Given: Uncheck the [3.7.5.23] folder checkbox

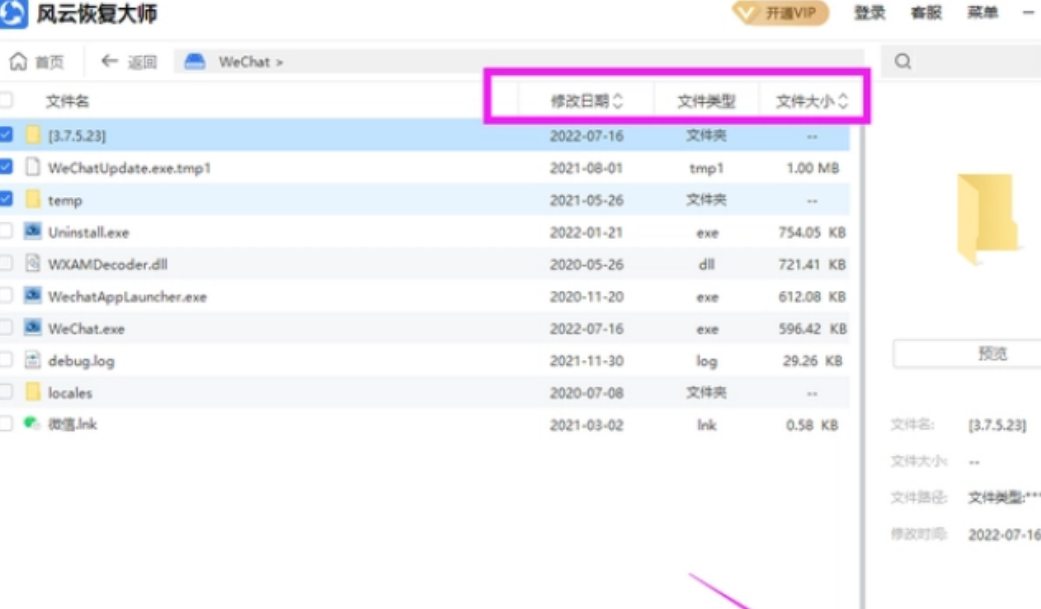Looking at the screenshot, I should (x=6, y=135).
